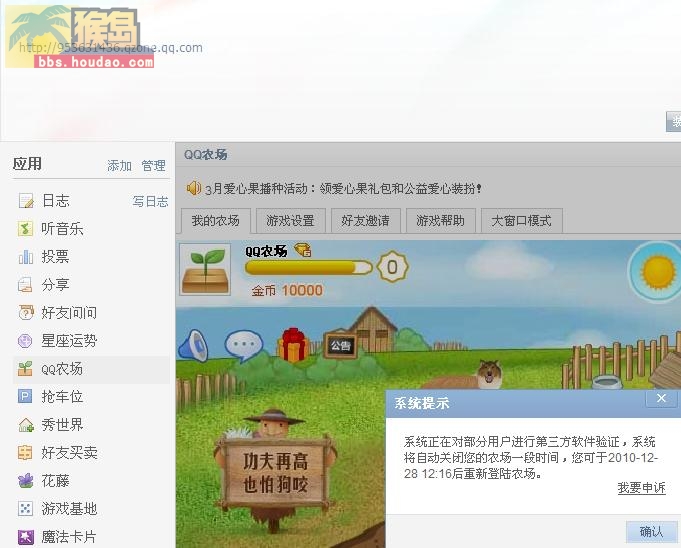
Task: Click the blue megaphone icon in the farm
Action: pyautogui.click(x=194, y=346)
